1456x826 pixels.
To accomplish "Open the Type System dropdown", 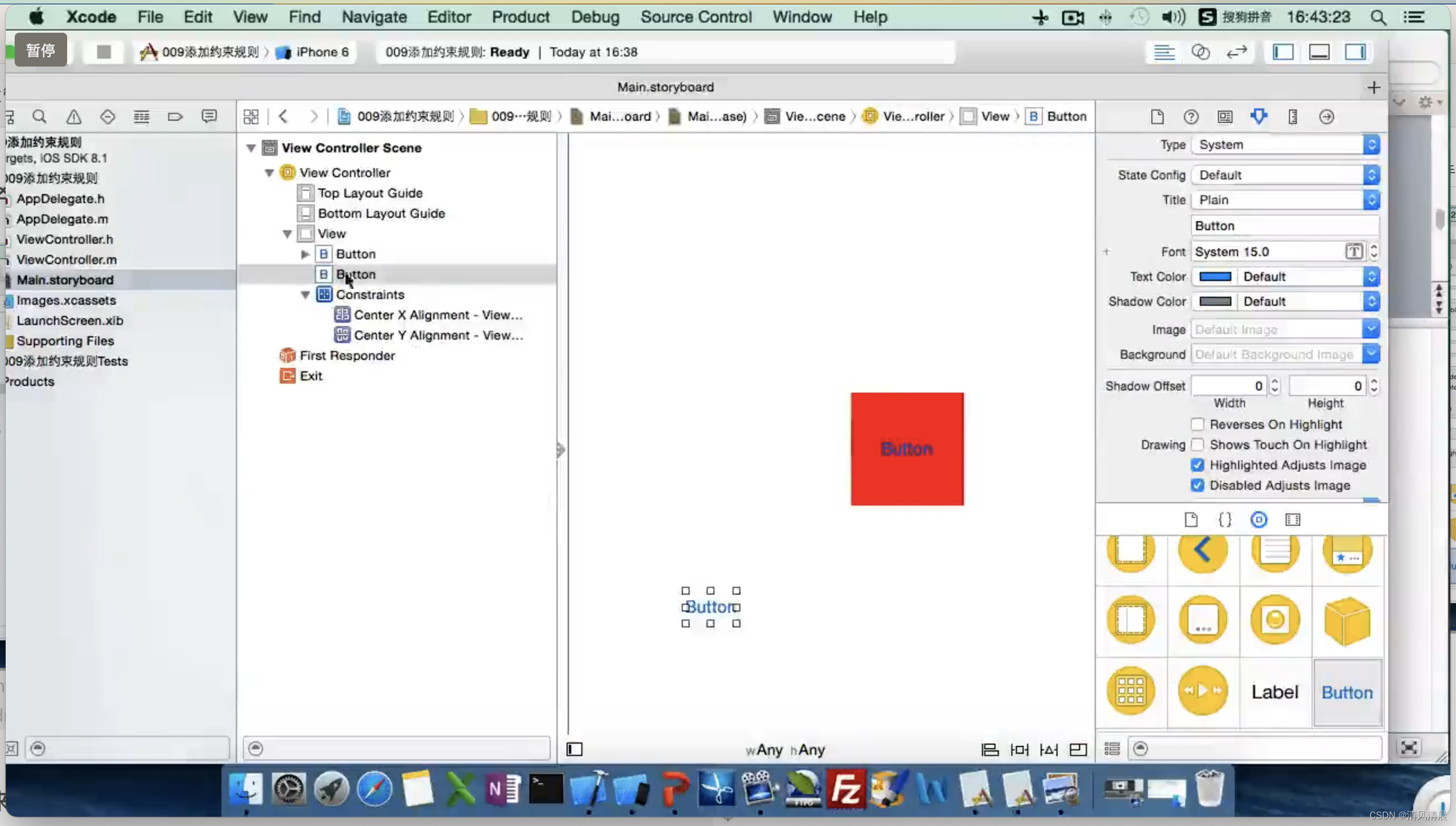I will click(1285, 144).
